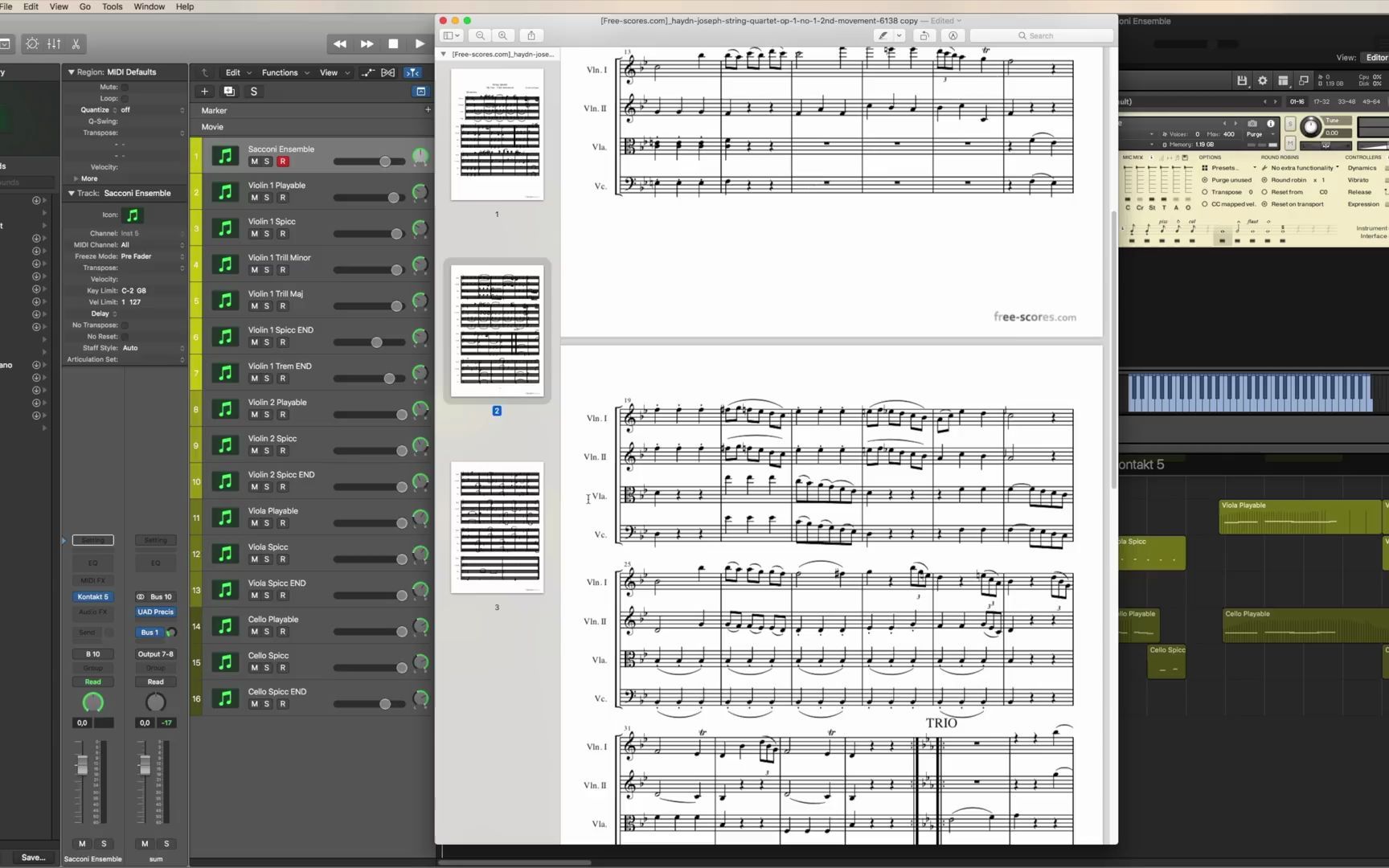
Task: Click Kontakt camera snapshot icon
Action: coord(1252,124)
